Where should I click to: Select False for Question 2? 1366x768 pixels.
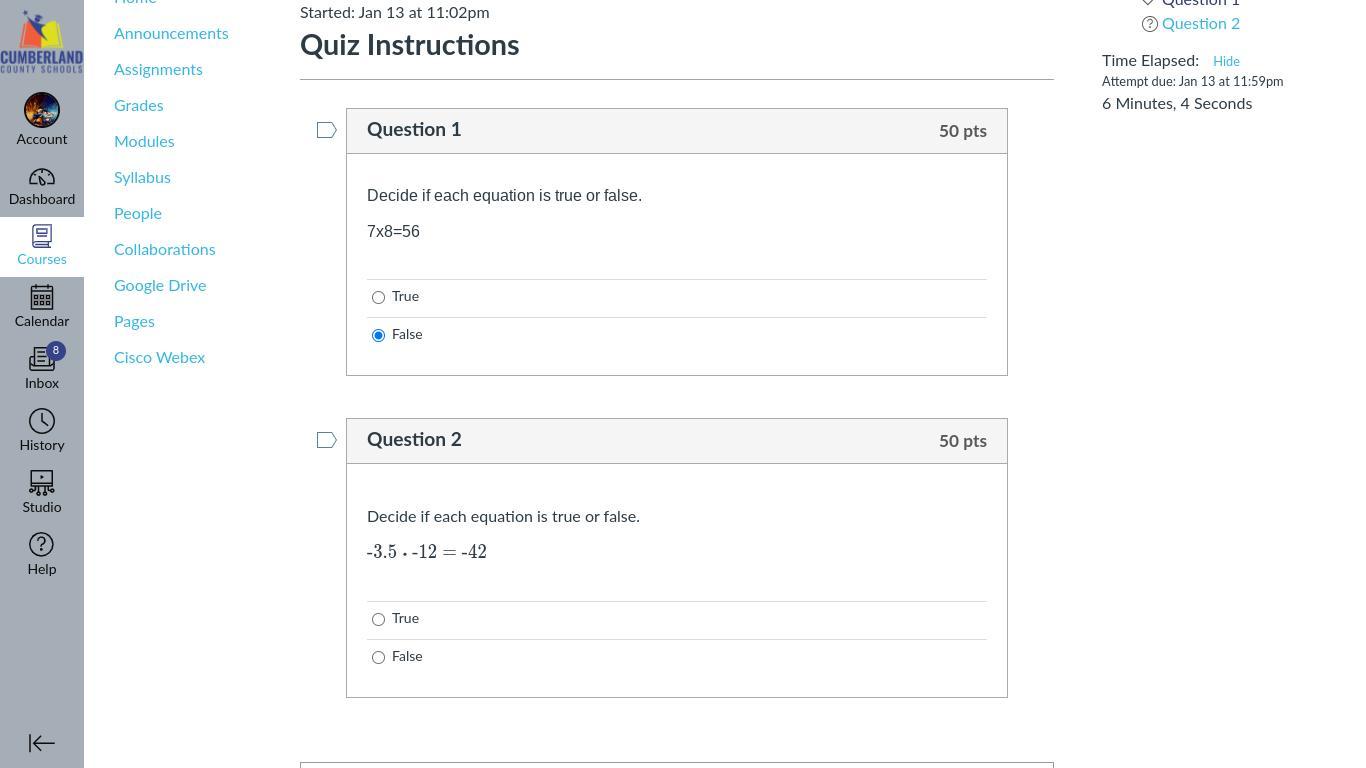tap(378, 657)
